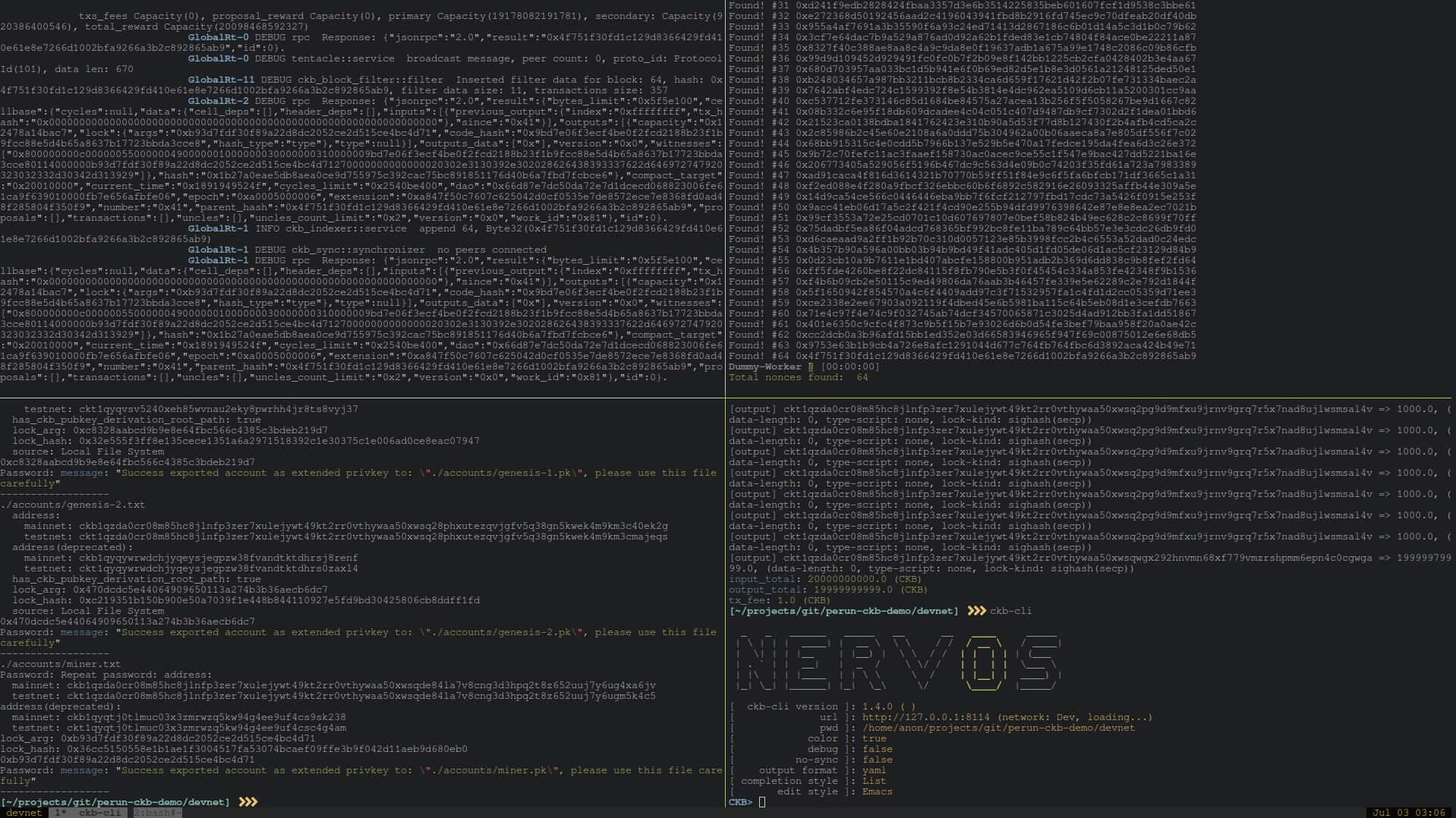
Task: Focus the CKB> prompt input cursor
Action: [x=762, y=802]
